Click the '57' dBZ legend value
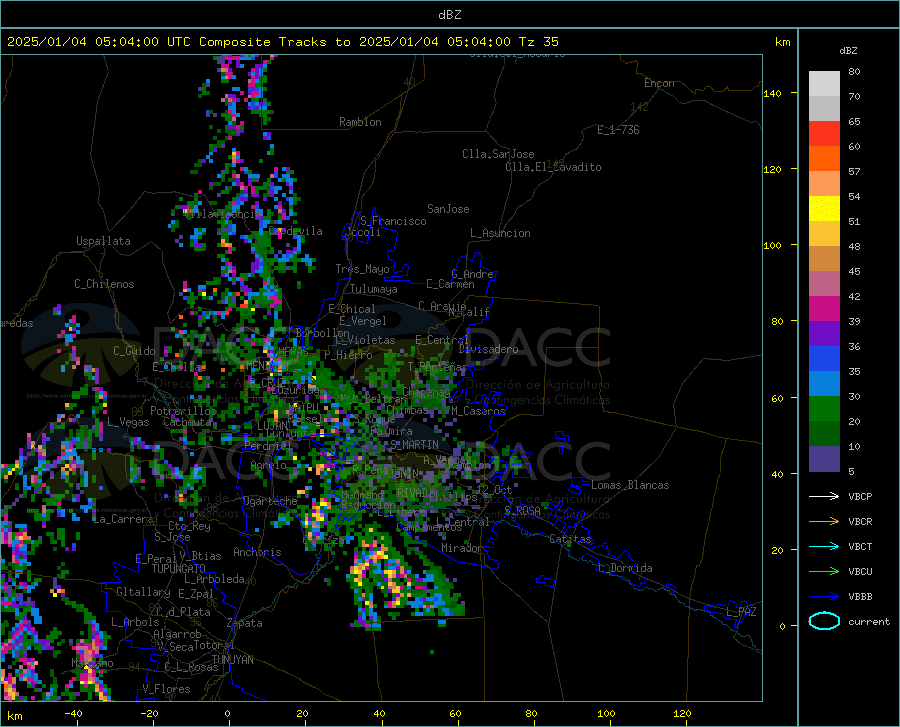 click(x=854, y=172)
